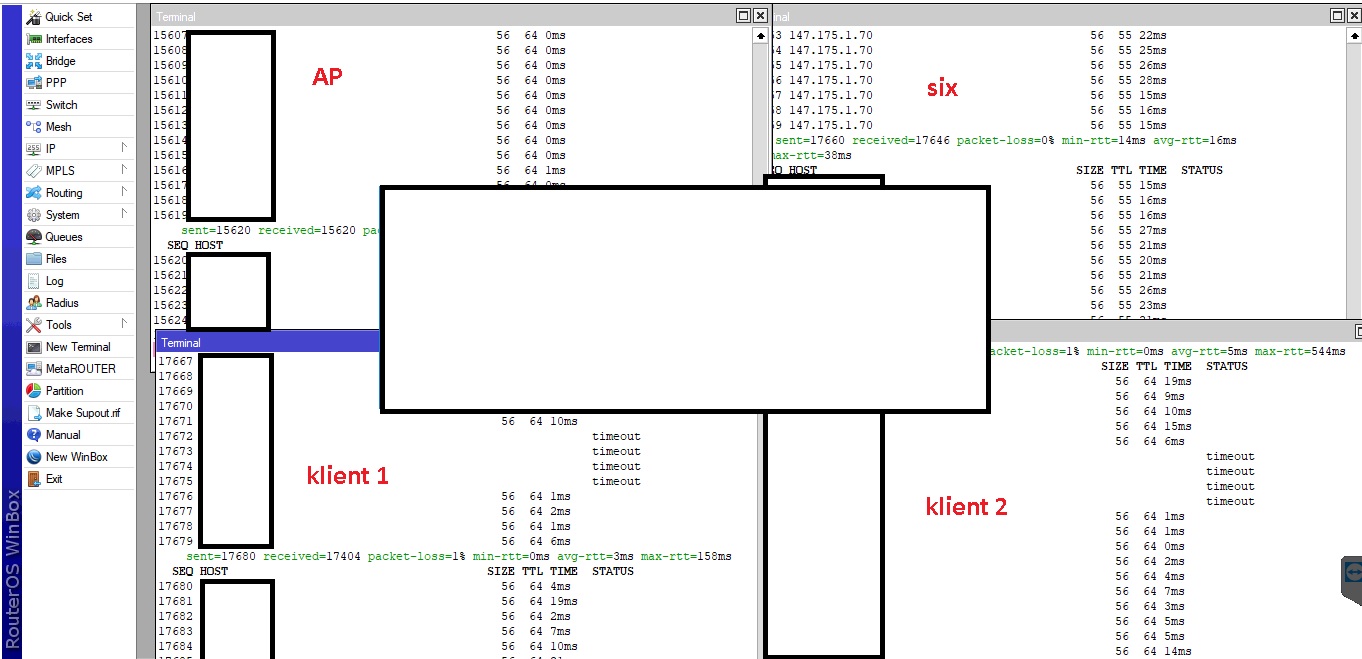Image resolution: width=1362 pixels, height=659 pixels.
Task: Click the Exit icon
Action: pos(33,479)
